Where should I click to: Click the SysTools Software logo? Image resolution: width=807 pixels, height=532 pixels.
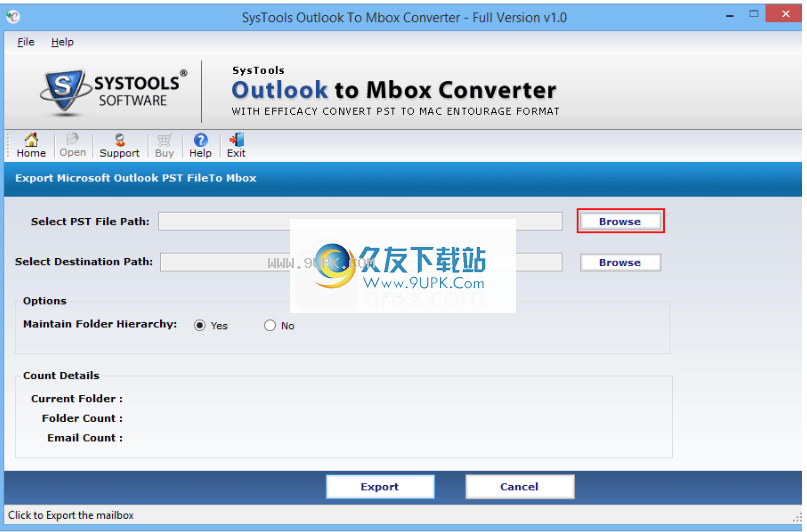[114, 92]
